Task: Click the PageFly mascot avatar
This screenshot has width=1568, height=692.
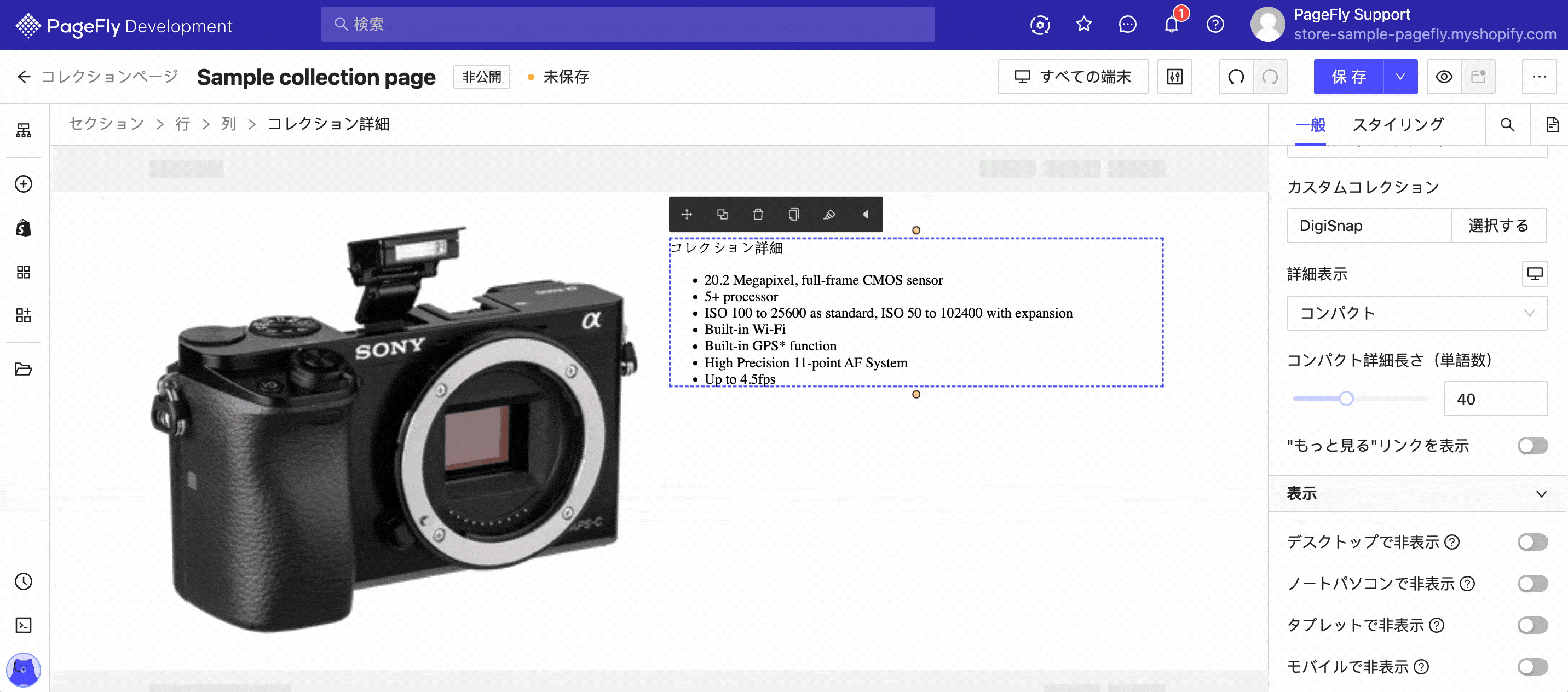Action: click(23, 670)
